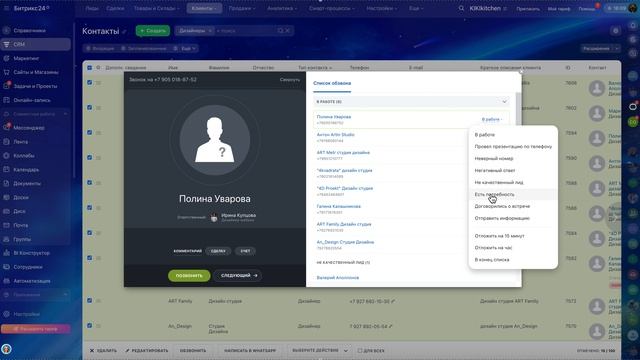Click green Создать button

pyautogui.click(x=153, y=31)
